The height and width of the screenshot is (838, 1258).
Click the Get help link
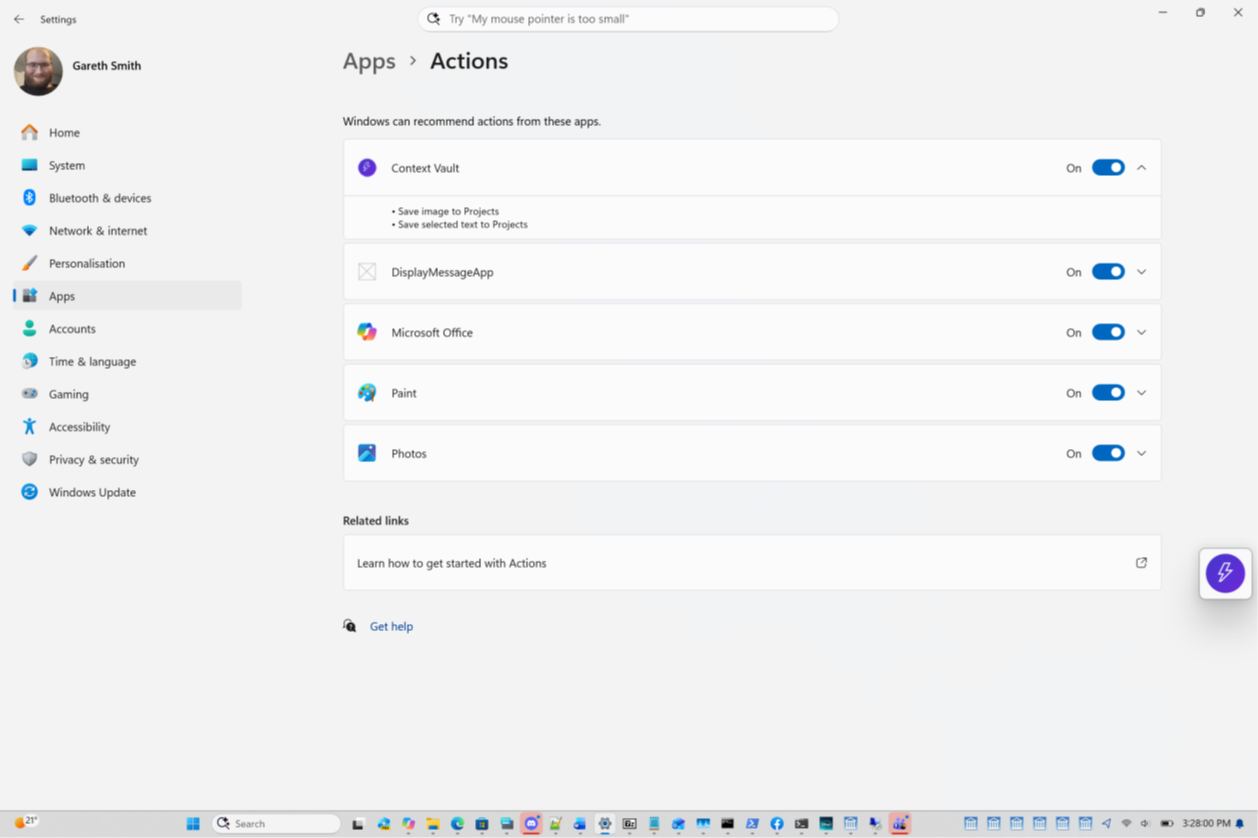(391, 626)
